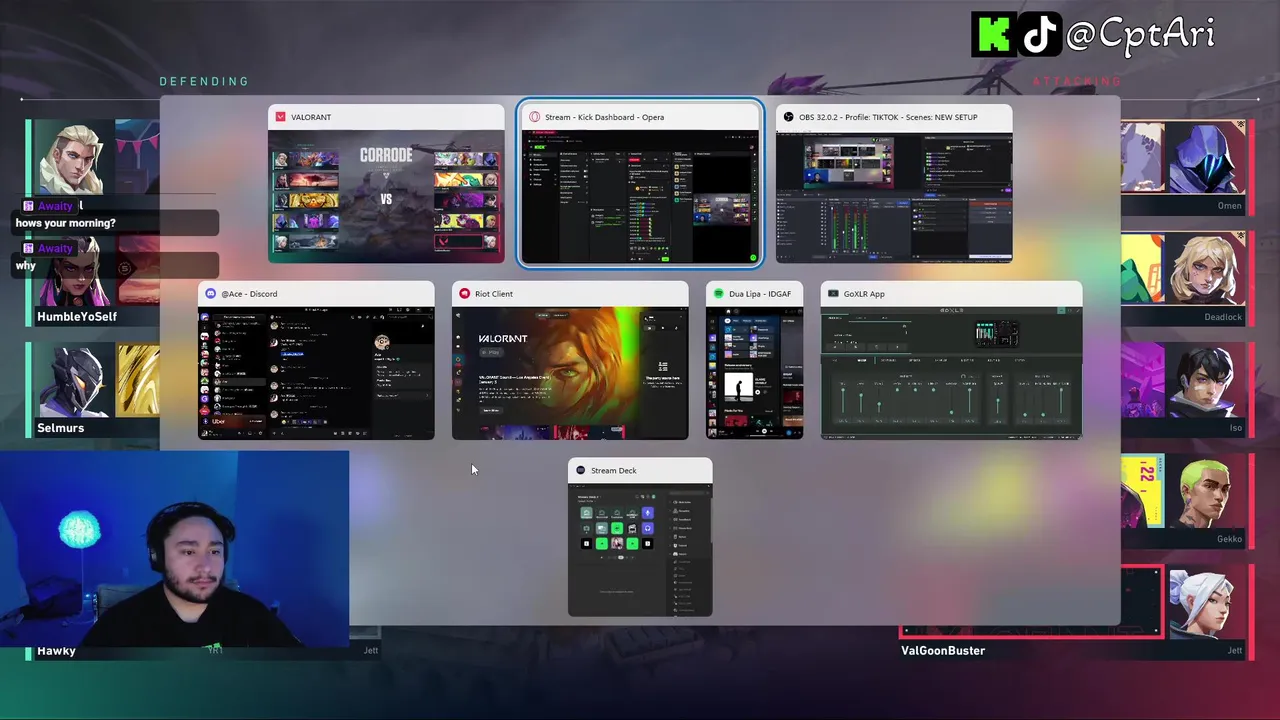The height and width of the screenshot is (720, 1280).
Task: Click the ValGoonBuster player name
Action: click(943, 651)
